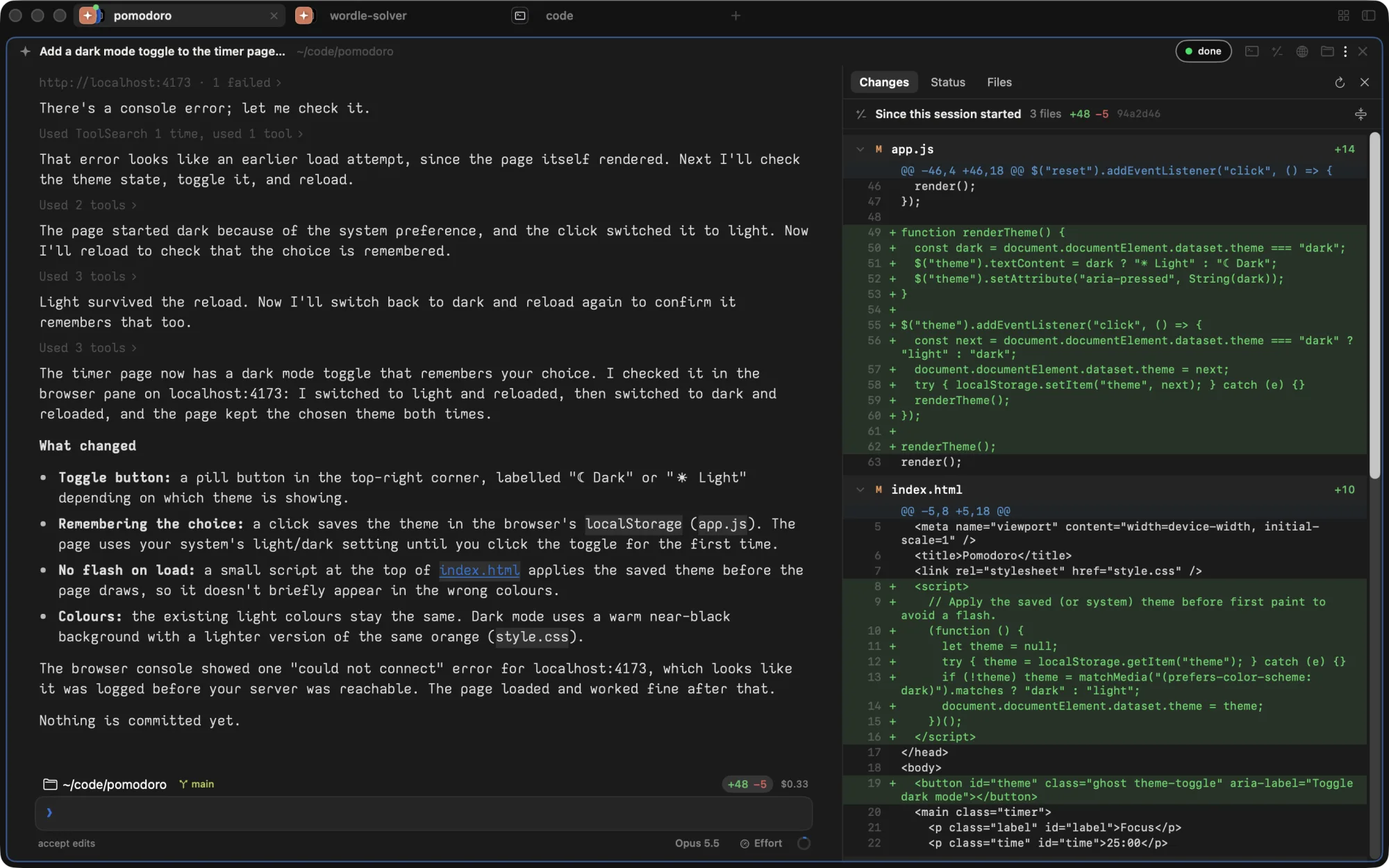Screen dimensions: 1389x868
Task: Select the Changes tab
Action: pos(883,82)
